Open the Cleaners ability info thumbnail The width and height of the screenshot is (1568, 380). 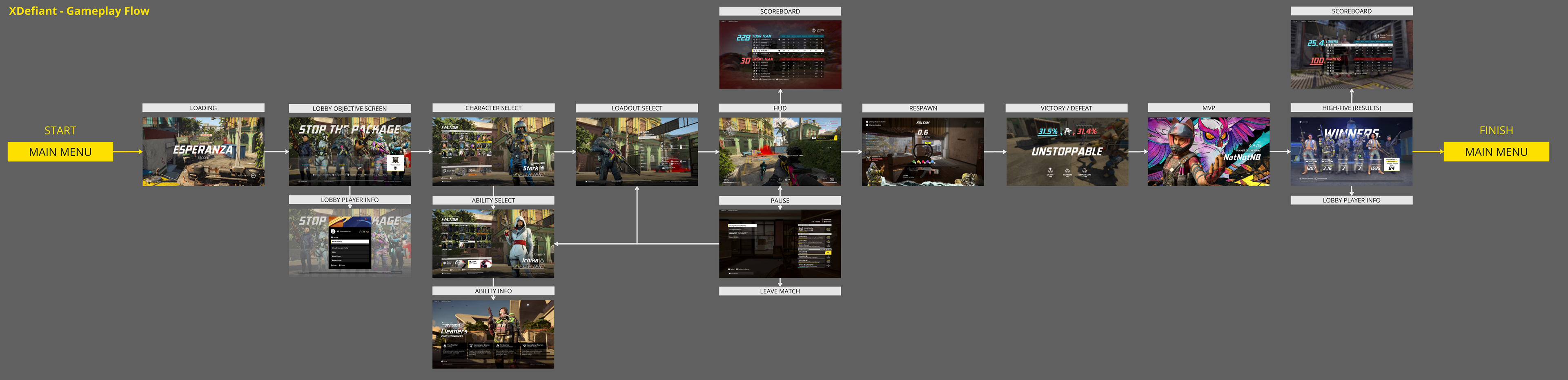(494, 334)
